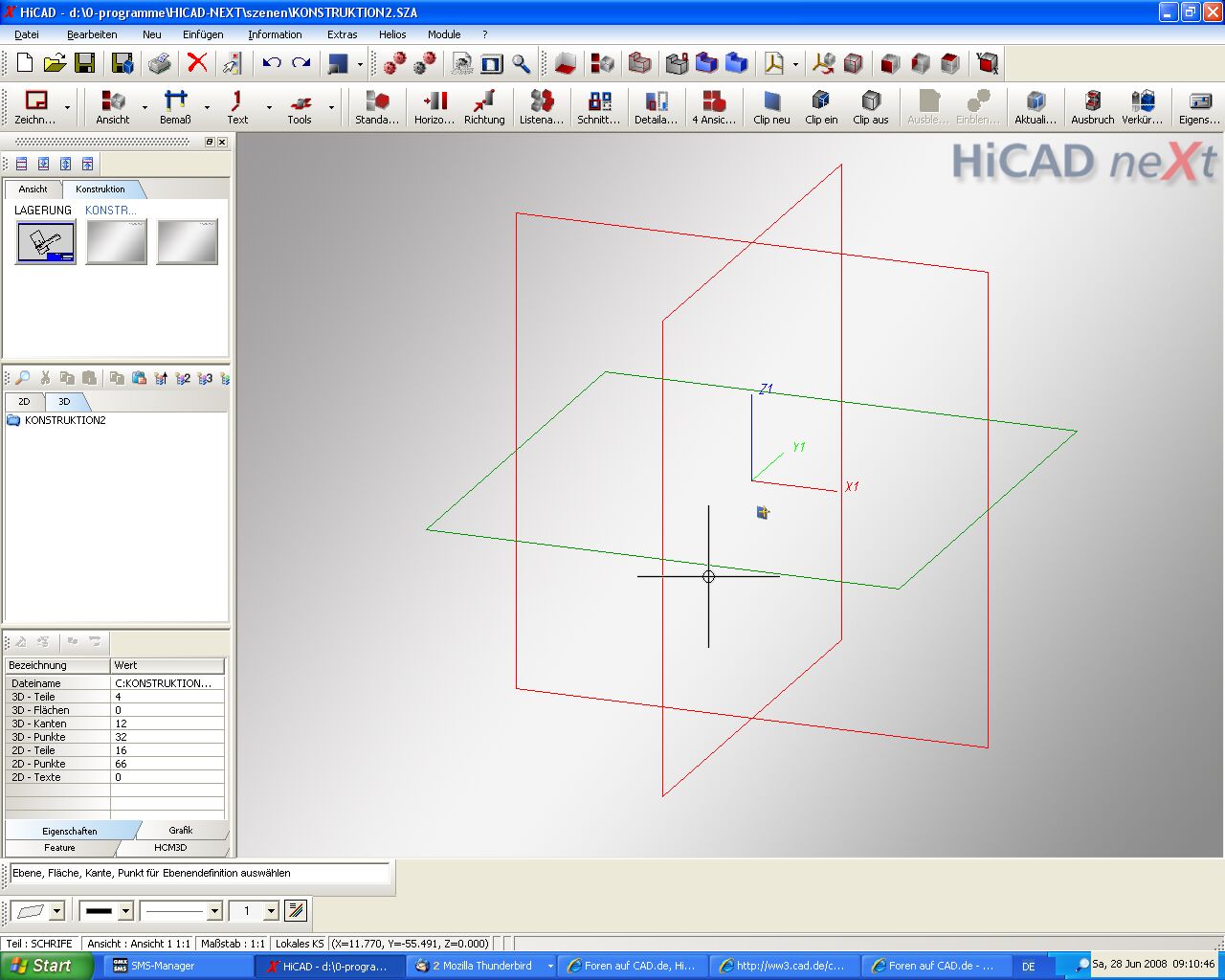Open the layer number 1 dropdown
The width and height of the screenshot is (1225, 980).
[271, 911]
